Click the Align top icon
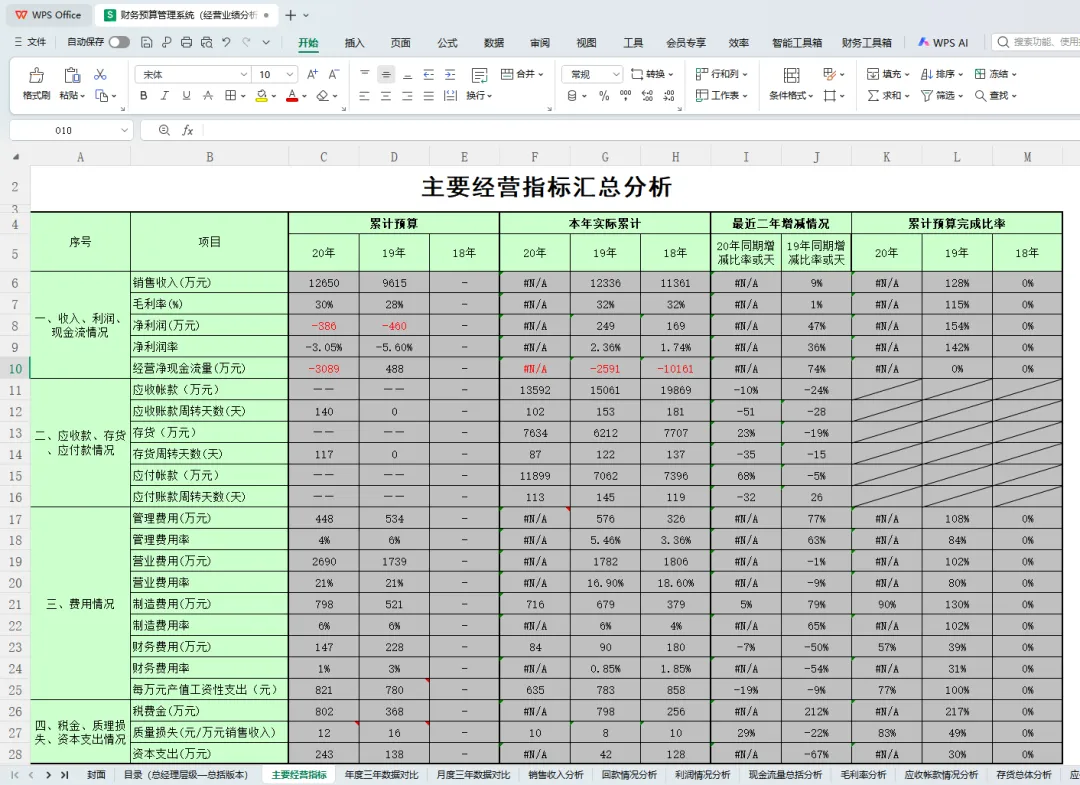1080x785 pixels. [x=364, y=74]
